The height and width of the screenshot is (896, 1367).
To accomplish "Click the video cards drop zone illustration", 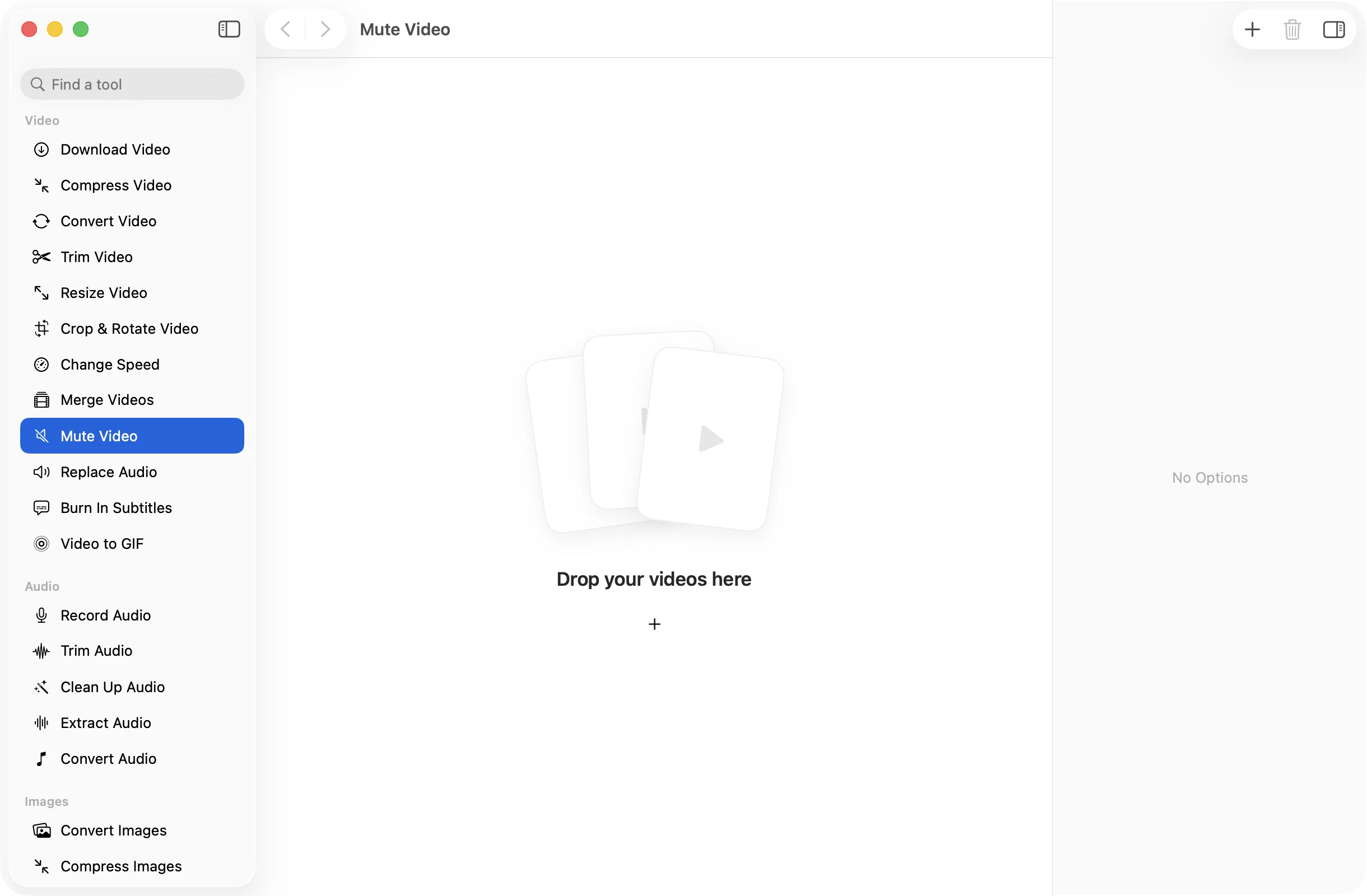I will (x=655, y=432).
